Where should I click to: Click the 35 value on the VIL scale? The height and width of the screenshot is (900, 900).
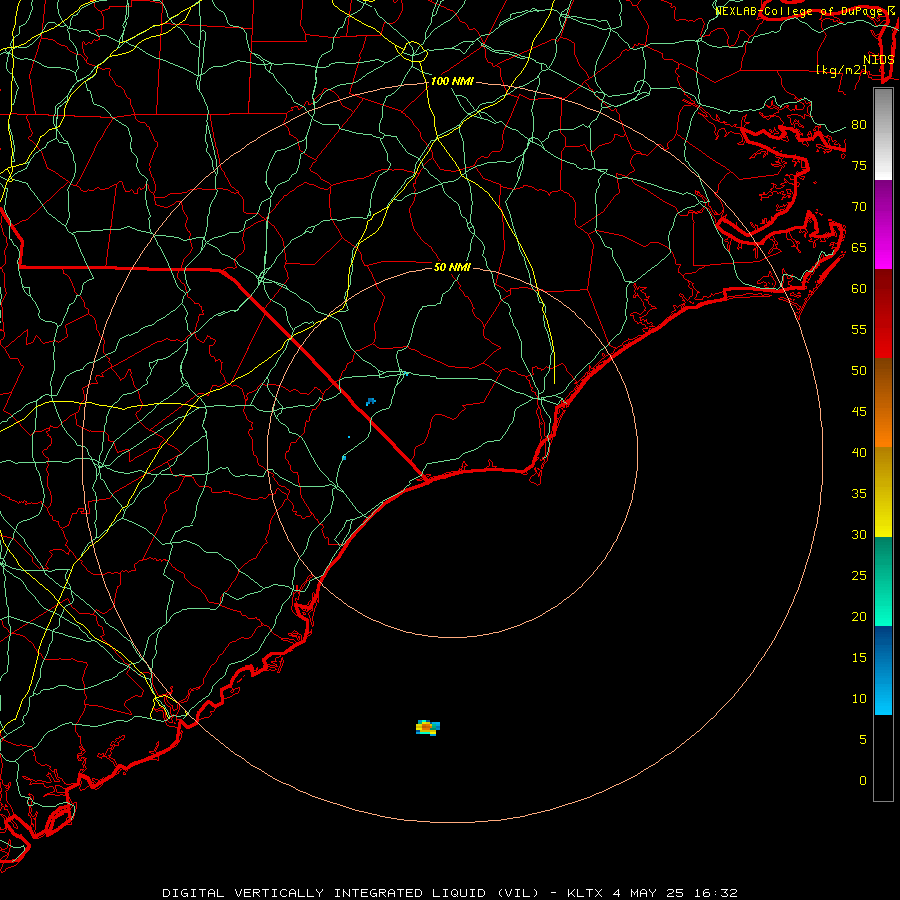coord(859,494)
